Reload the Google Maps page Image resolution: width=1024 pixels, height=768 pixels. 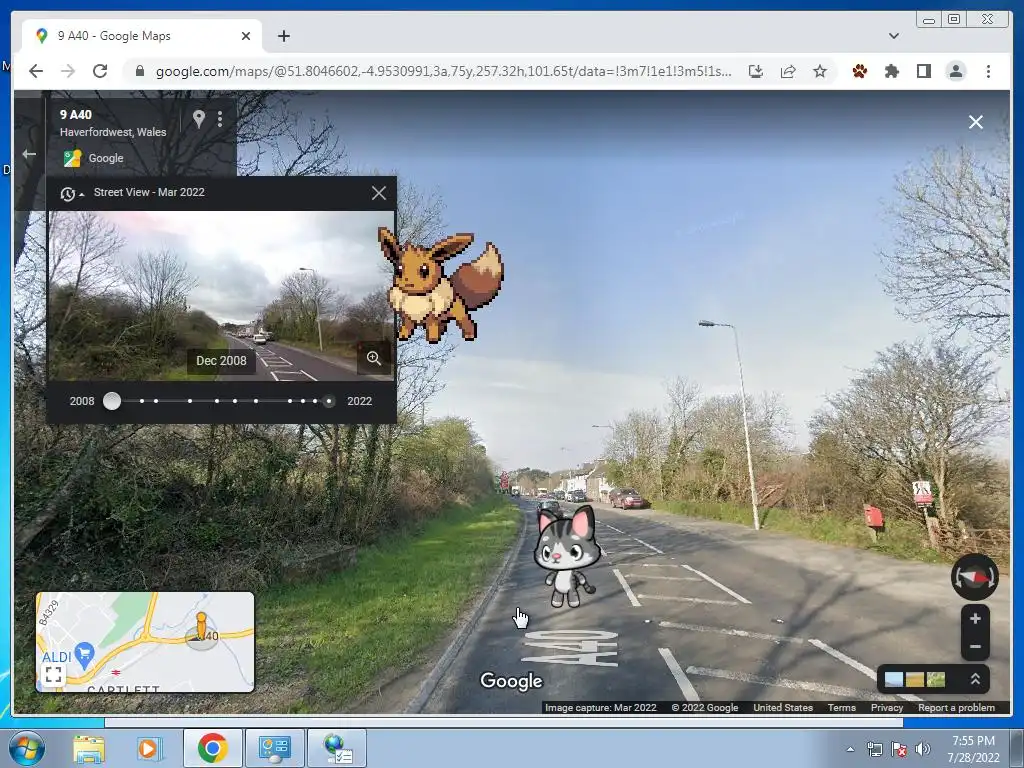tap(100, 71)
